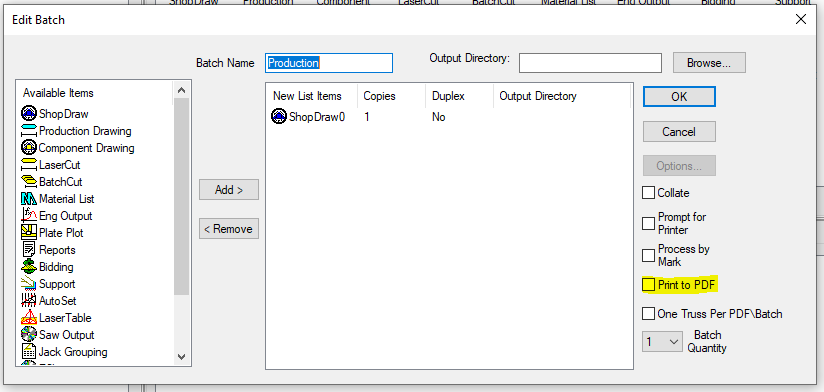Select the ShopDraw icon in Available Items
The height and width of the screenshot is (392, 824).
tap(29, 114)
